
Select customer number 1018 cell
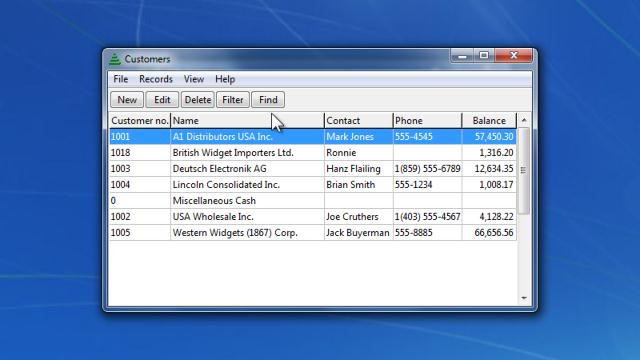click(140, 153)
